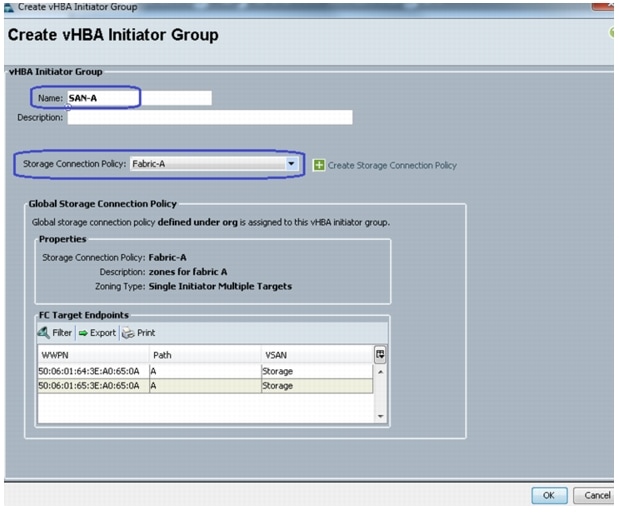Click Storage VSAN cell of 50:06:01:65 row
Viewport: 619px width, 526px height.
tap(317, 386)
